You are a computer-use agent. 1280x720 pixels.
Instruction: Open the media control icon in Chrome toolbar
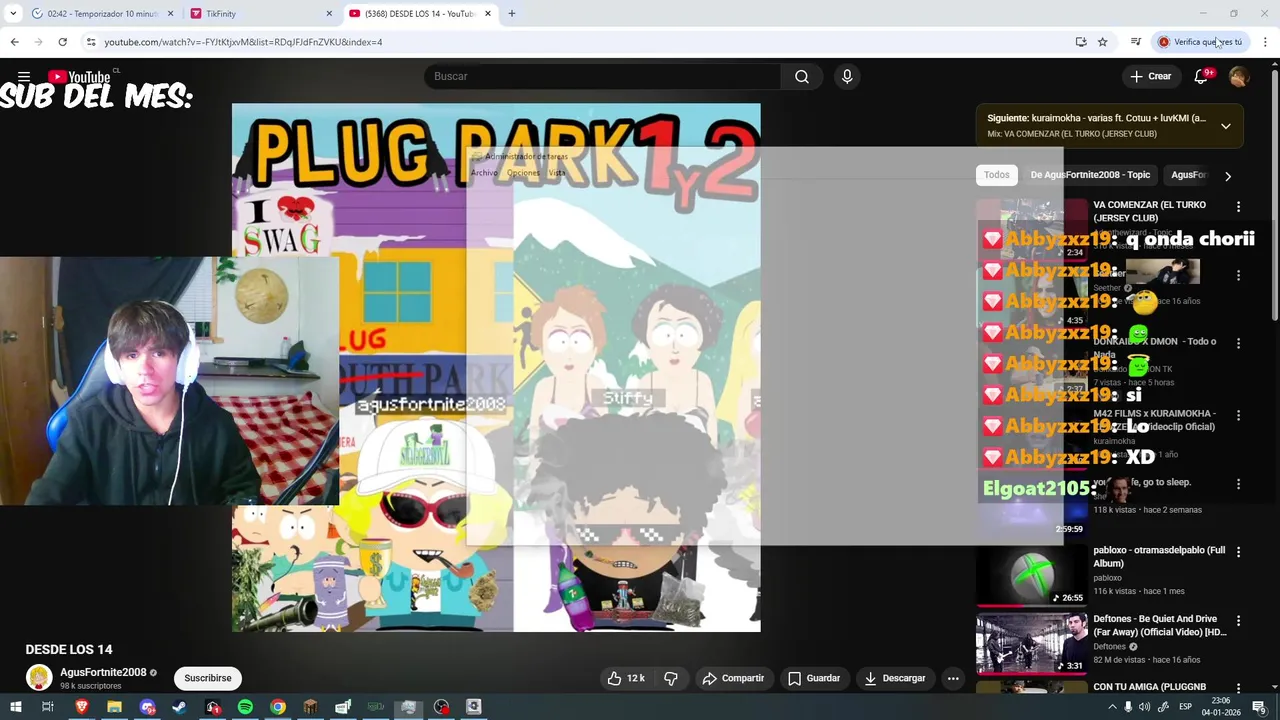[x=1136, y=42]
